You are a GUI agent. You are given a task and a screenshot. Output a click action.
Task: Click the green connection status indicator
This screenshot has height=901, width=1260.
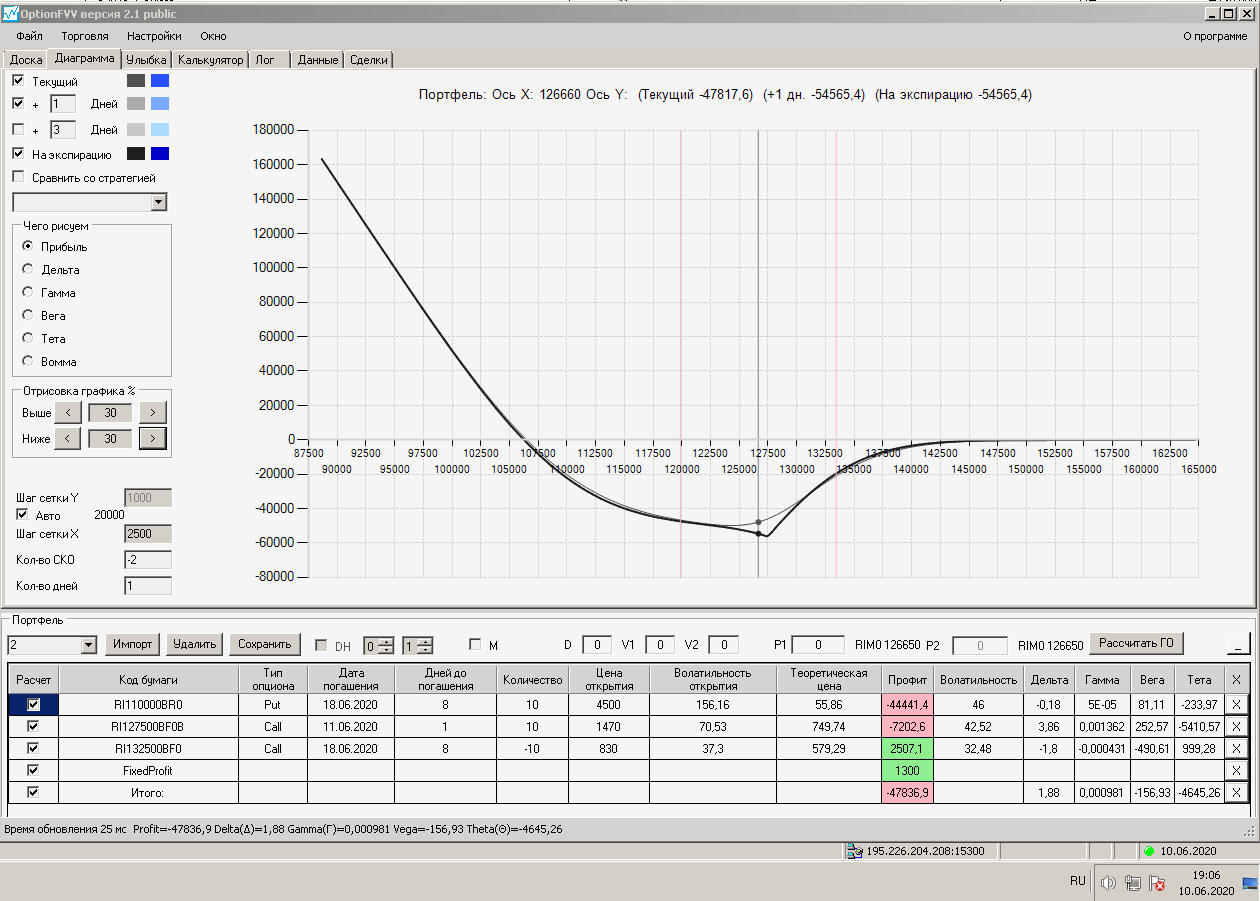pos(1149,851)
